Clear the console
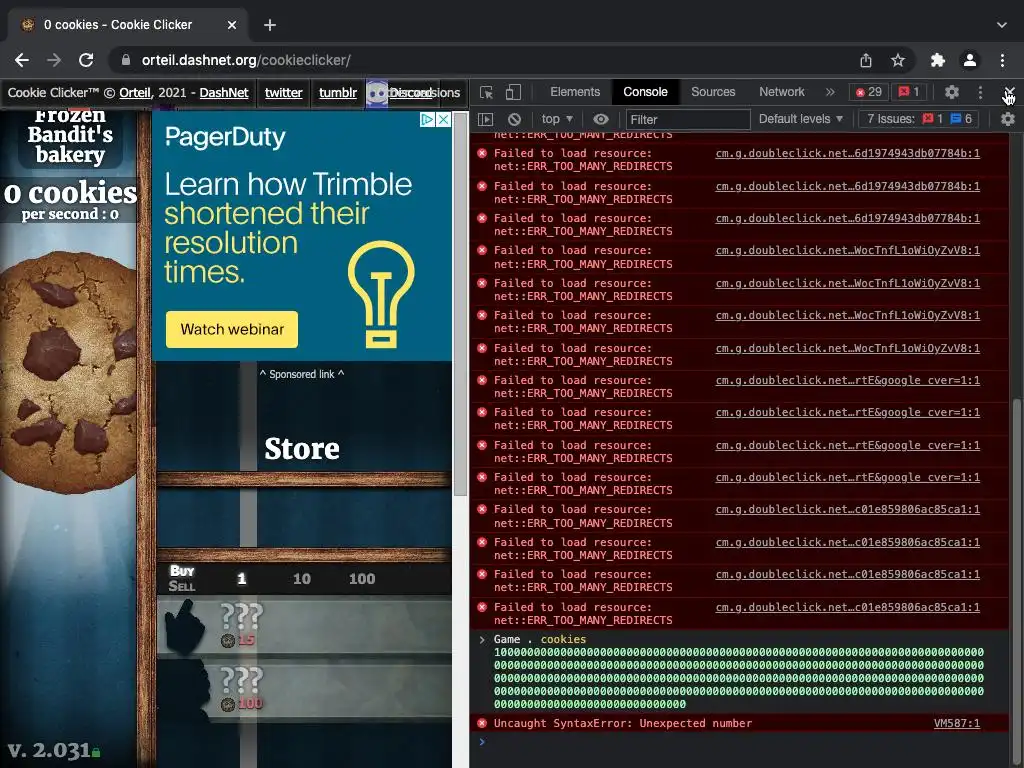The image size is (1024, 768). tap(515, 120)
